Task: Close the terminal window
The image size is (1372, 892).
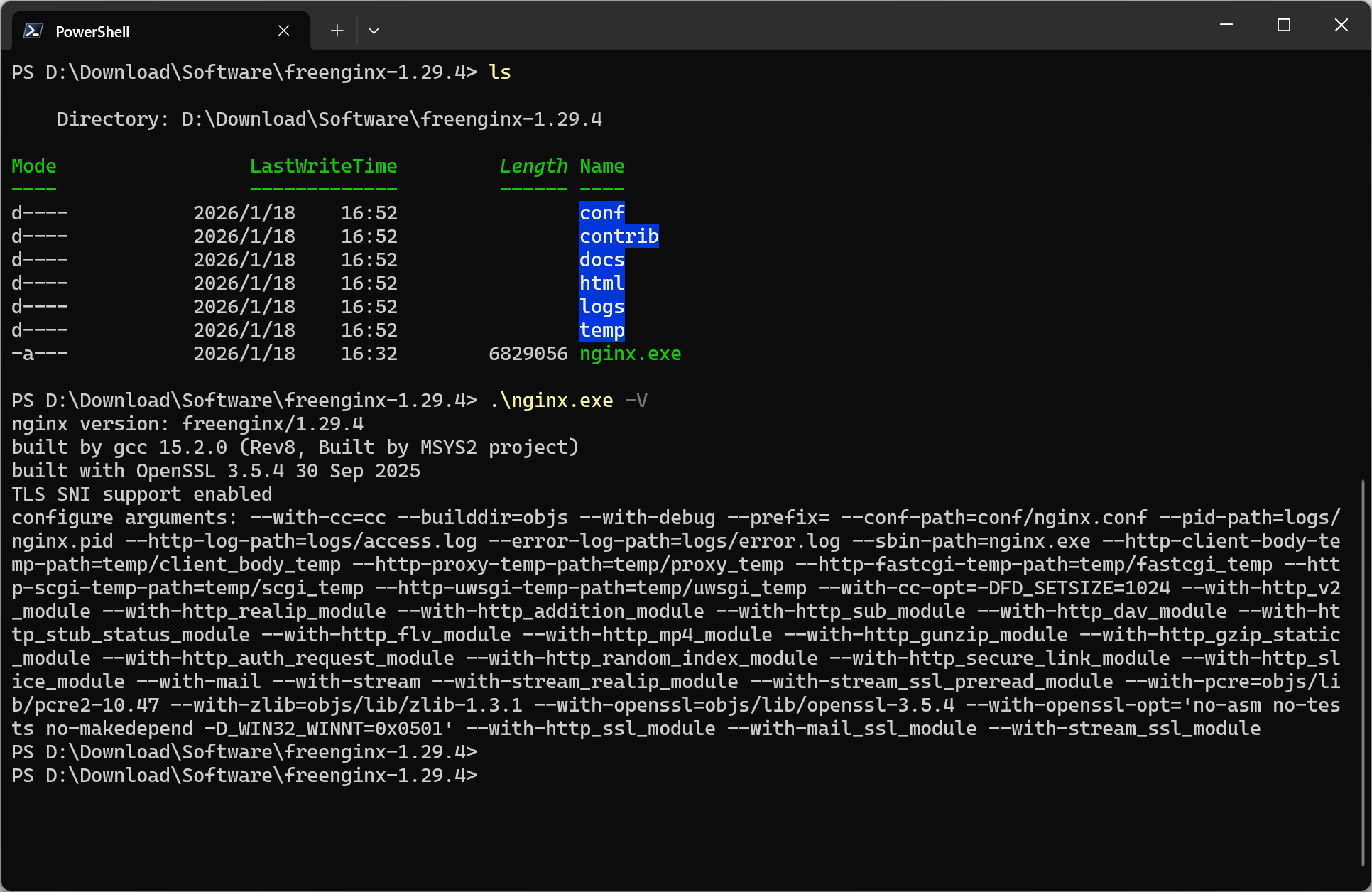Action: point(1341,25)
